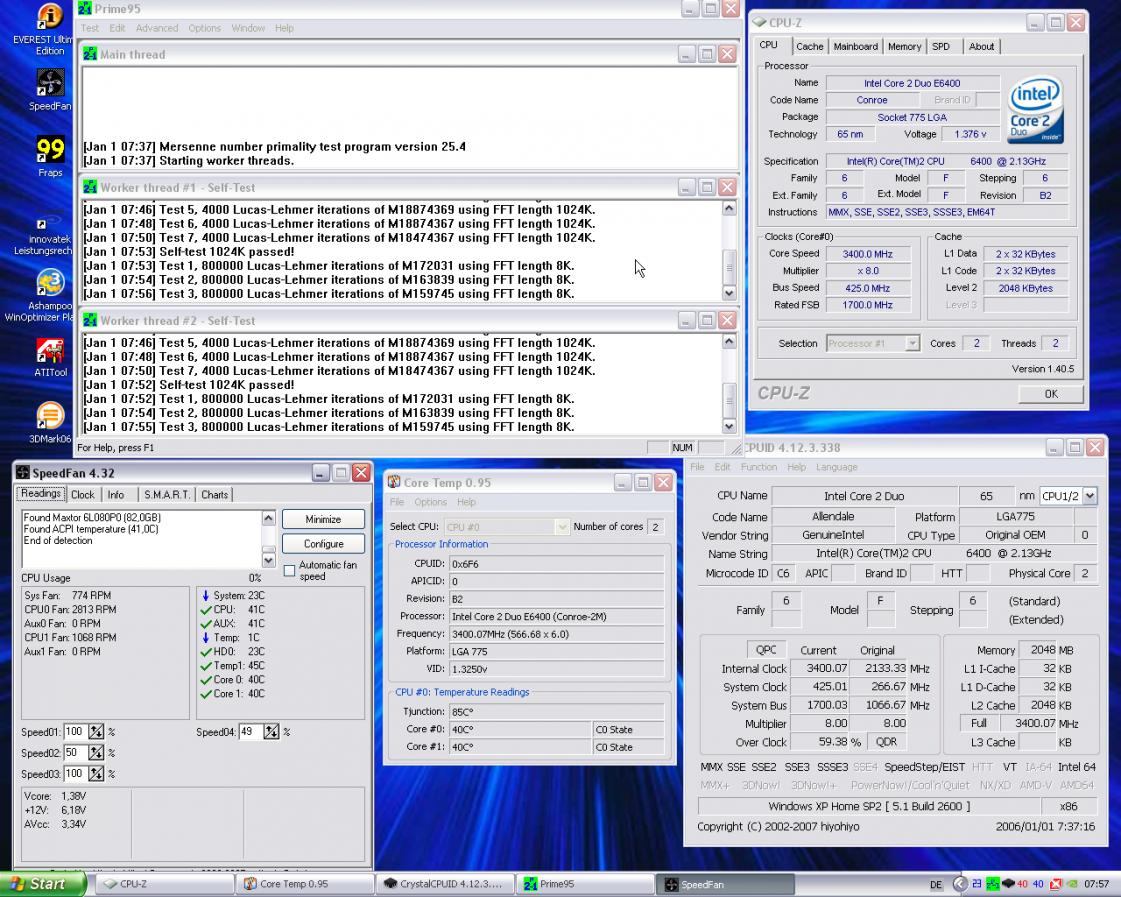Click the red 40 temperature tray icon
This screenshot has height=897, width=1121.
tap(1022, 884)
